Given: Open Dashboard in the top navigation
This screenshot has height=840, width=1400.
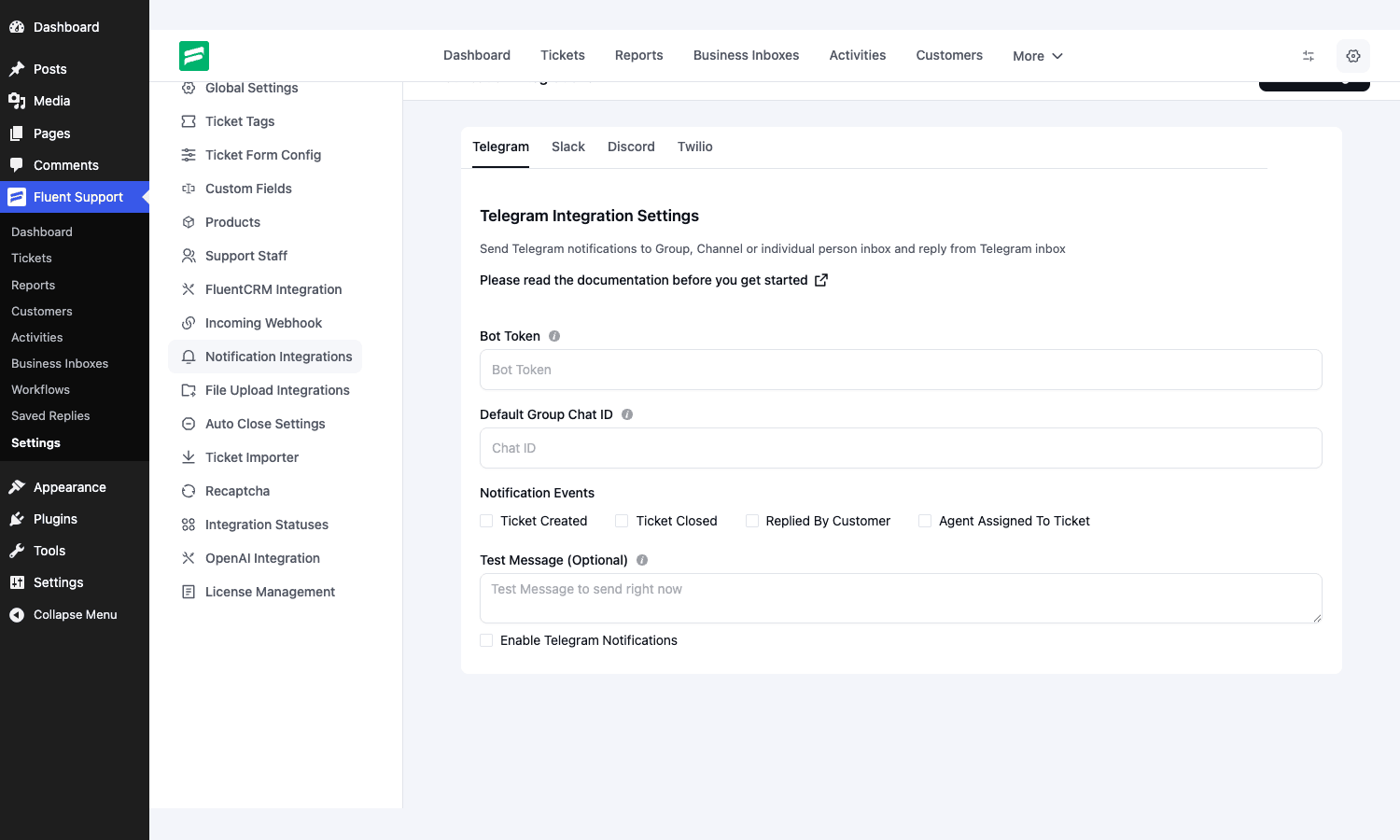Looking at the screenshot, I should (477, 55).
